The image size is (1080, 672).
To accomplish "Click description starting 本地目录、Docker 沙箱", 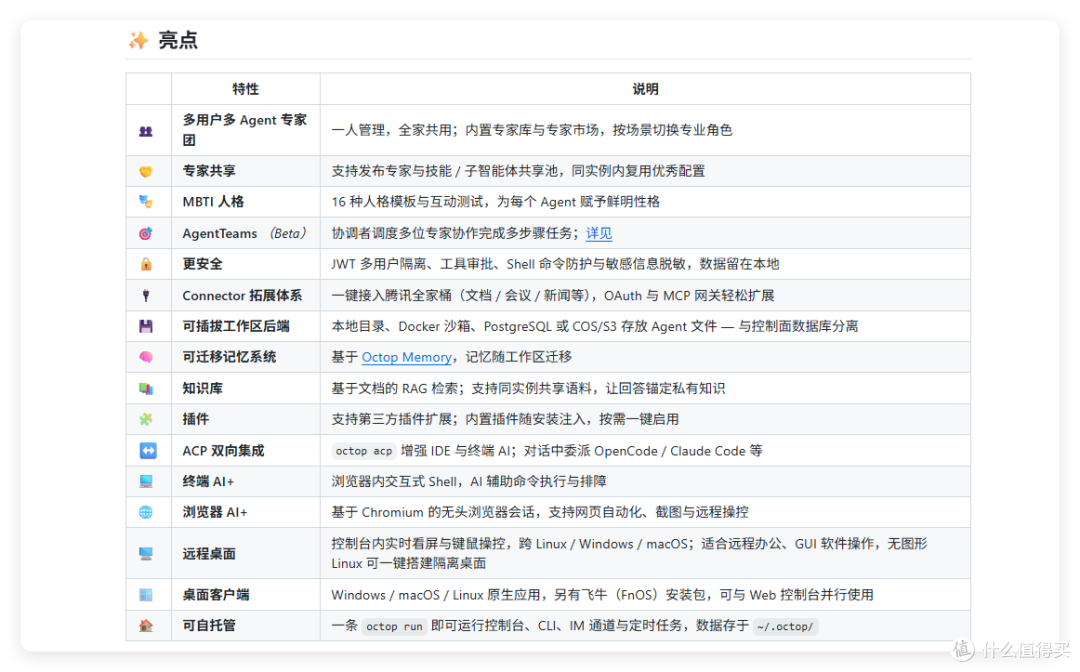I will pos(594,326).
